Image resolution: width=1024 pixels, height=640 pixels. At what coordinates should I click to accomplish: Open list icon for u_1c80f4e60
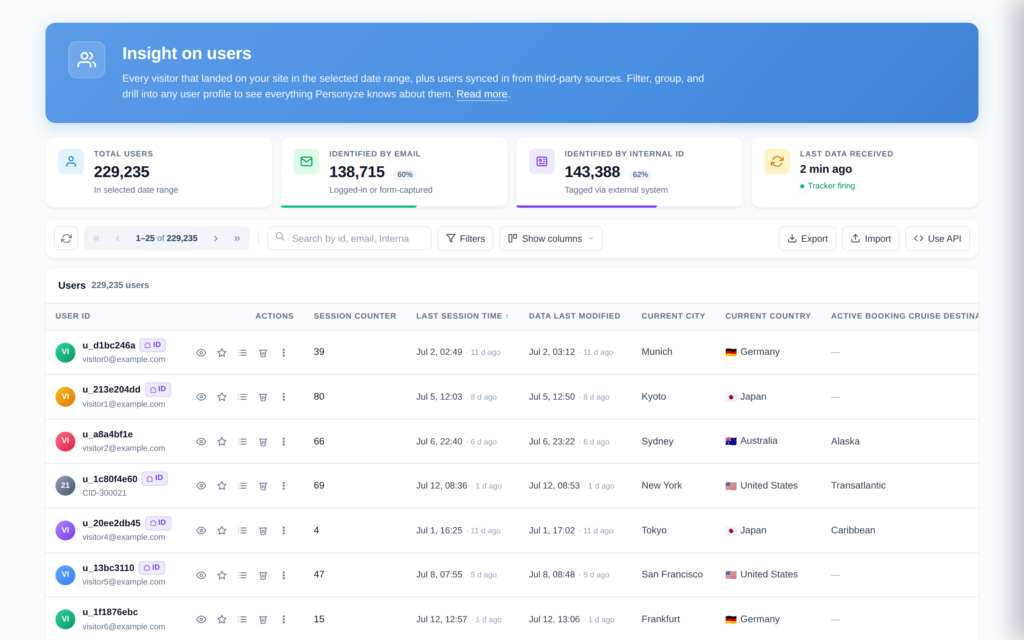[242, 486]
